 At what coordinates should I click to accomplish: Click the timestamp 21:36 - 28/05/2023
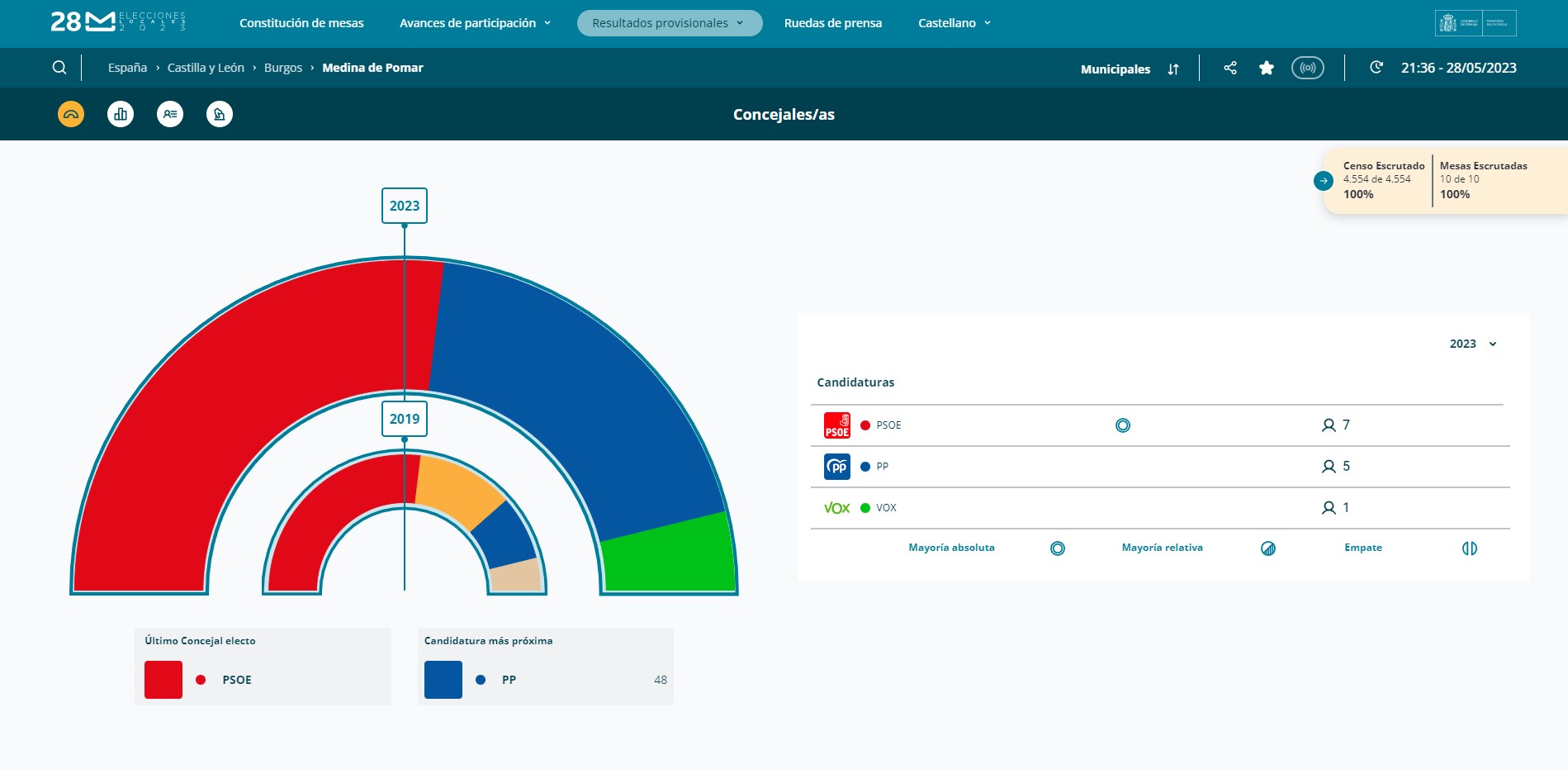point(1458,68)
